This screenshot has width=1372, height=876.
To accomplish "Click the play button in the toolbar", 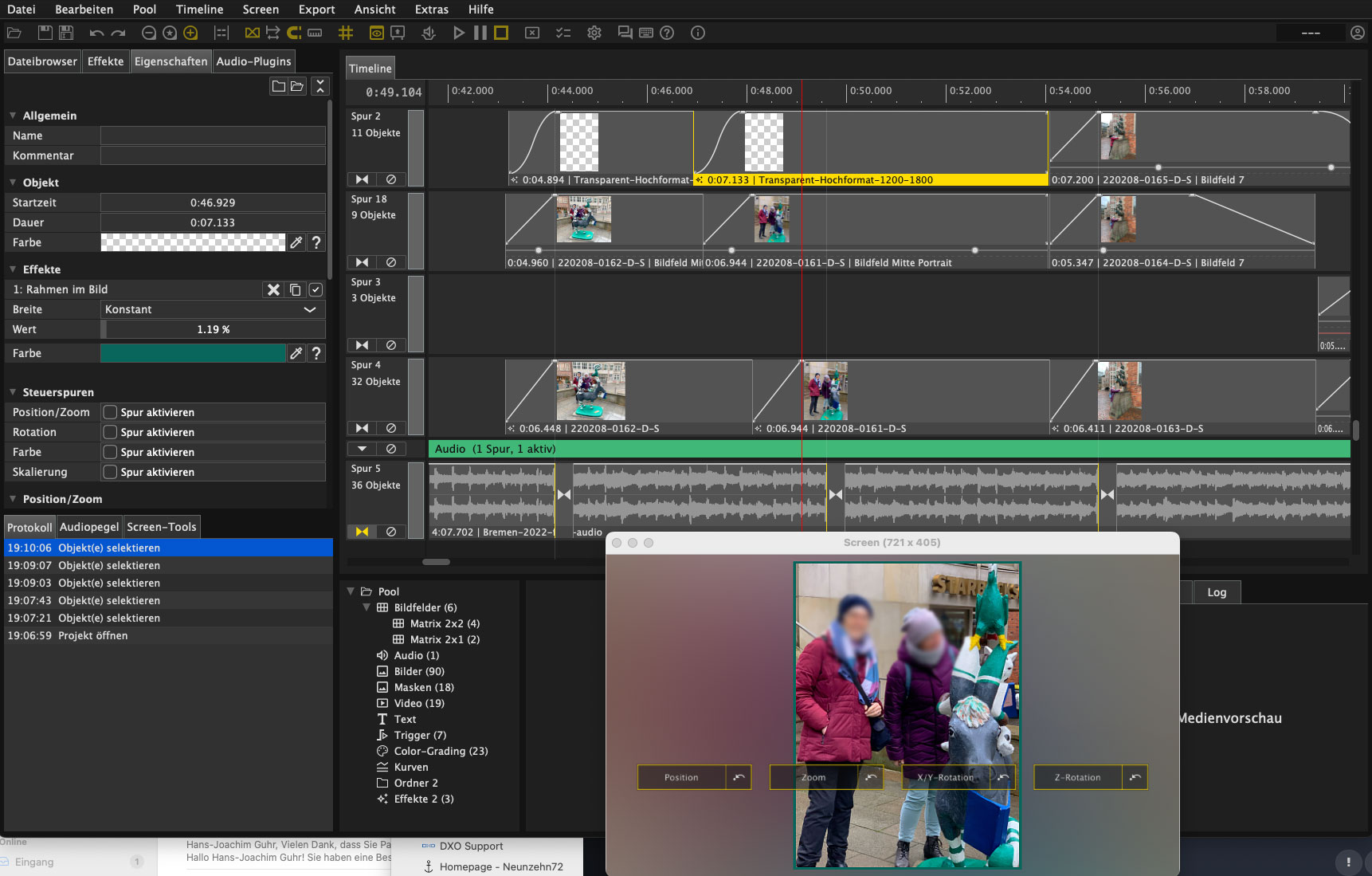I will point(458,33).
